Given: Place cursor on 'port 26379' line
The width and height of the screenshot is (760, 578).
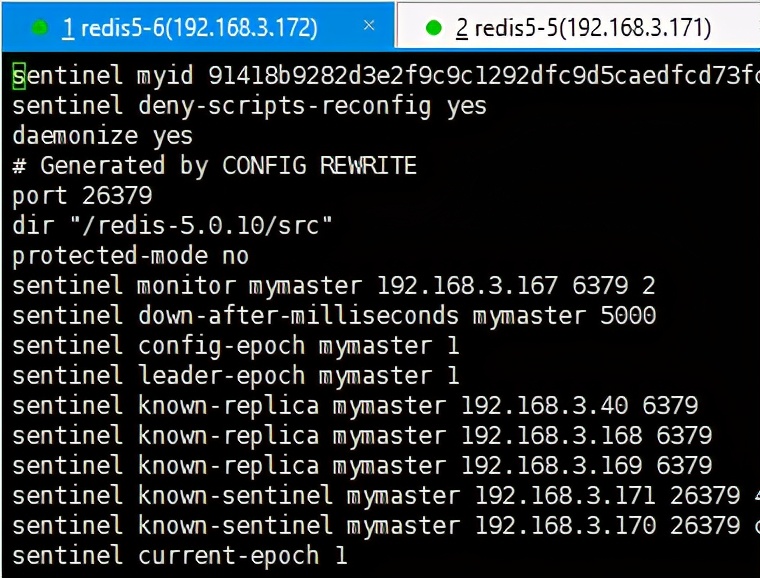Looking at the screenshot, I should (82, 197).
